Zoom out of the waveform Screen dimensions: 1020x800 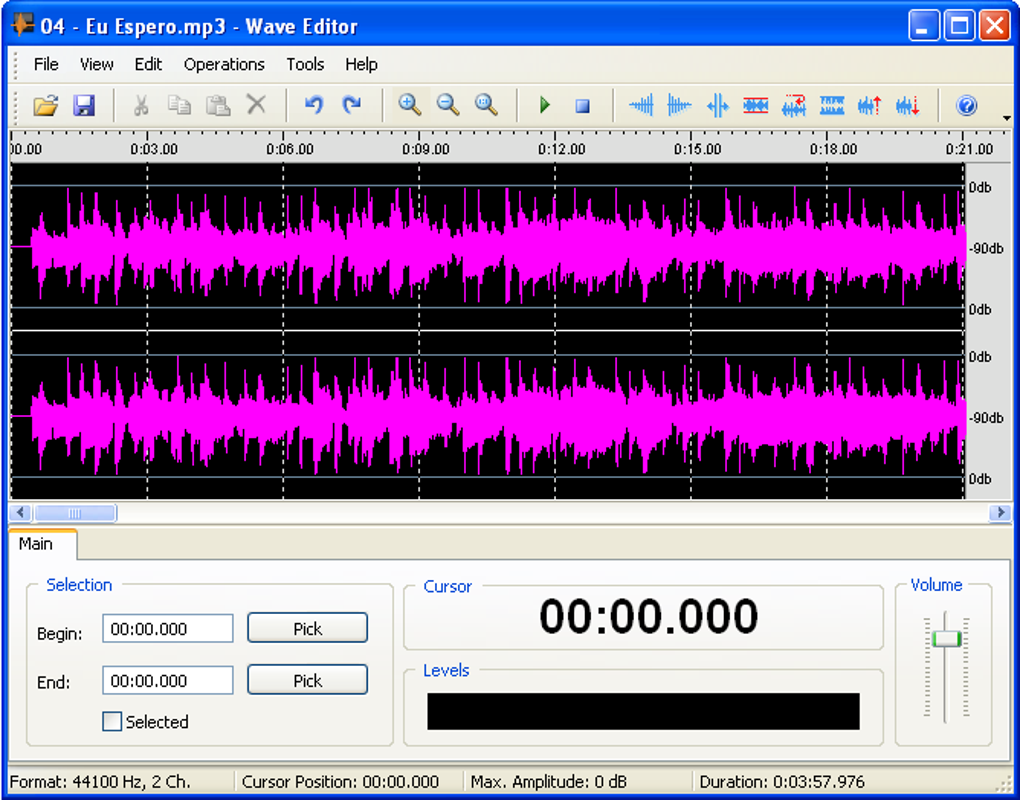pyautogui.click(x=447, y=105)
